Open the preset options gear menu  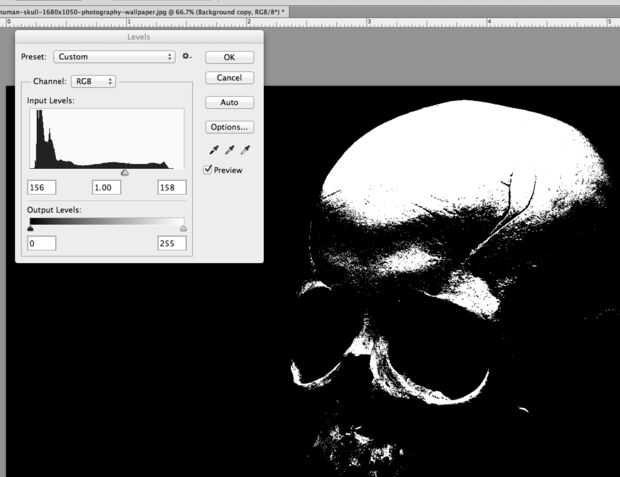[x=186, y=57]
